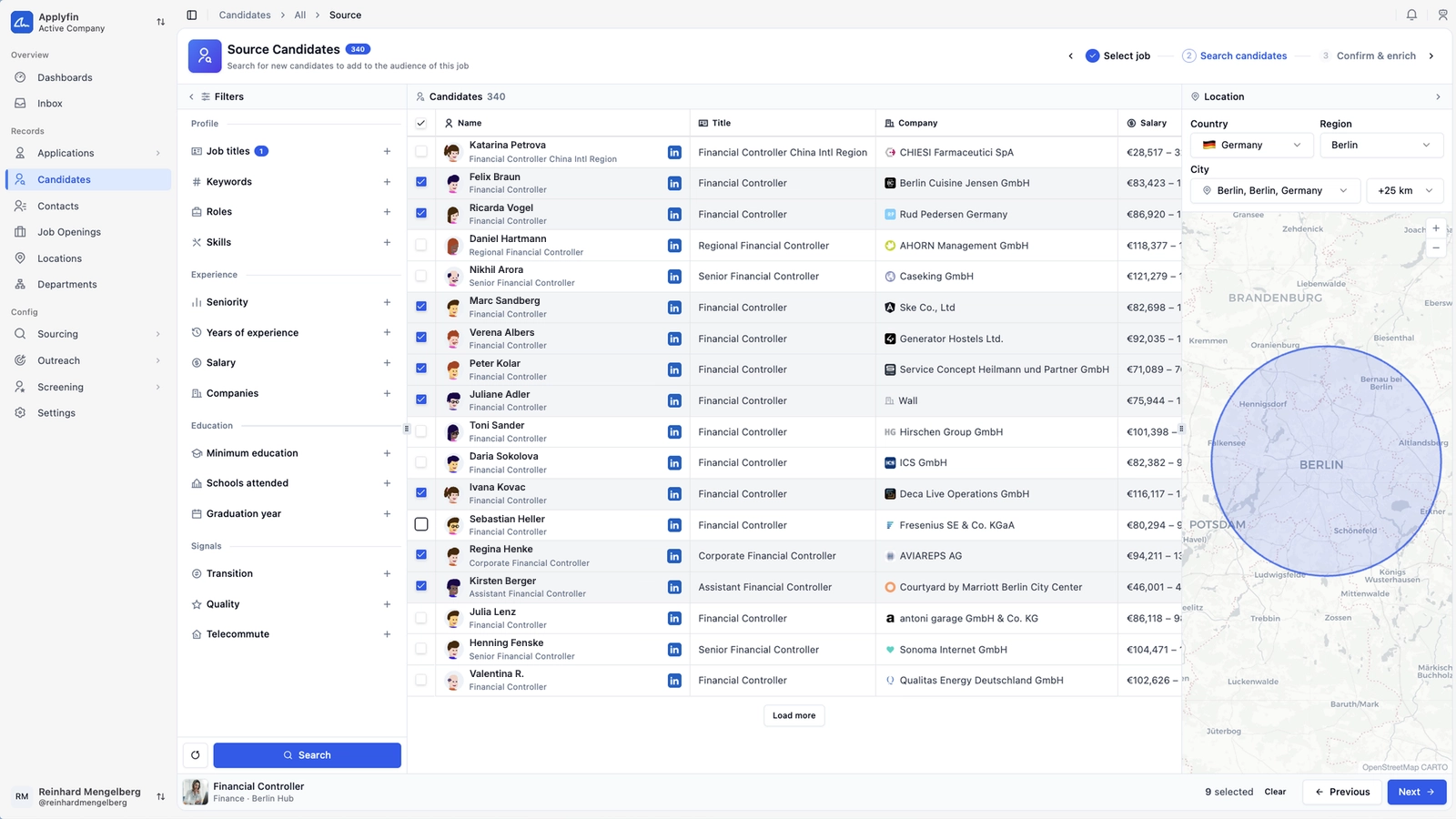
Task: Add a Companies filter
Action: (x=387, y=393)
